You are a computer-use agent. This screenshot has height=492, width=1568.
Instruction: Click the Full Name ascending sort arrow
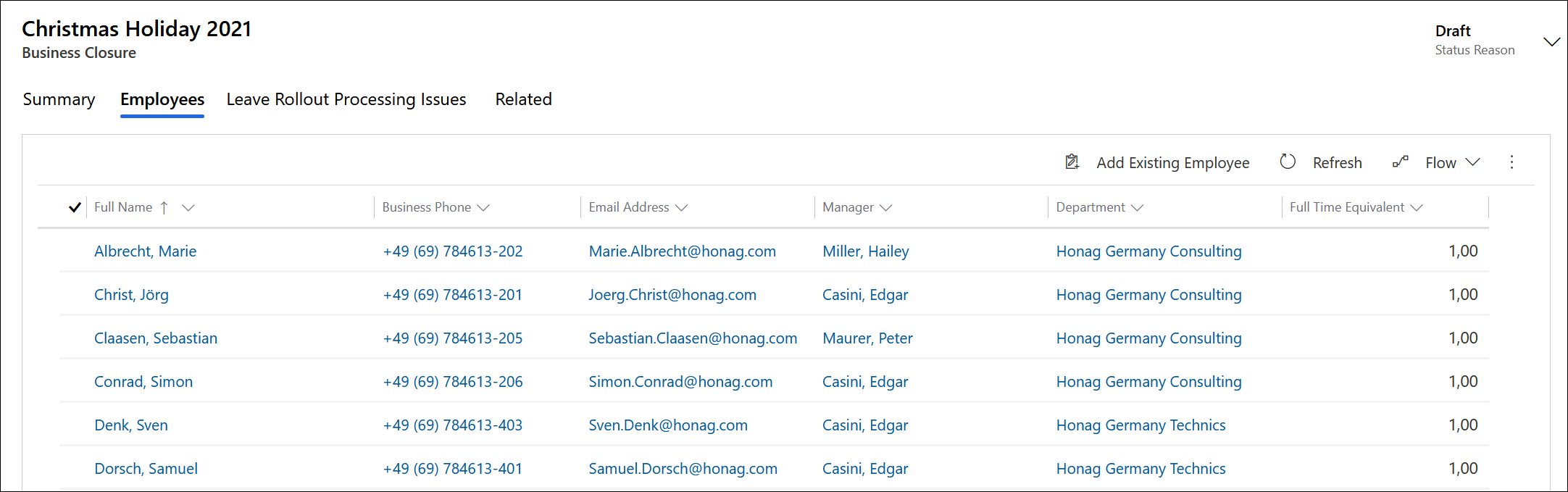pyautogui.click(x=164, y=208)
